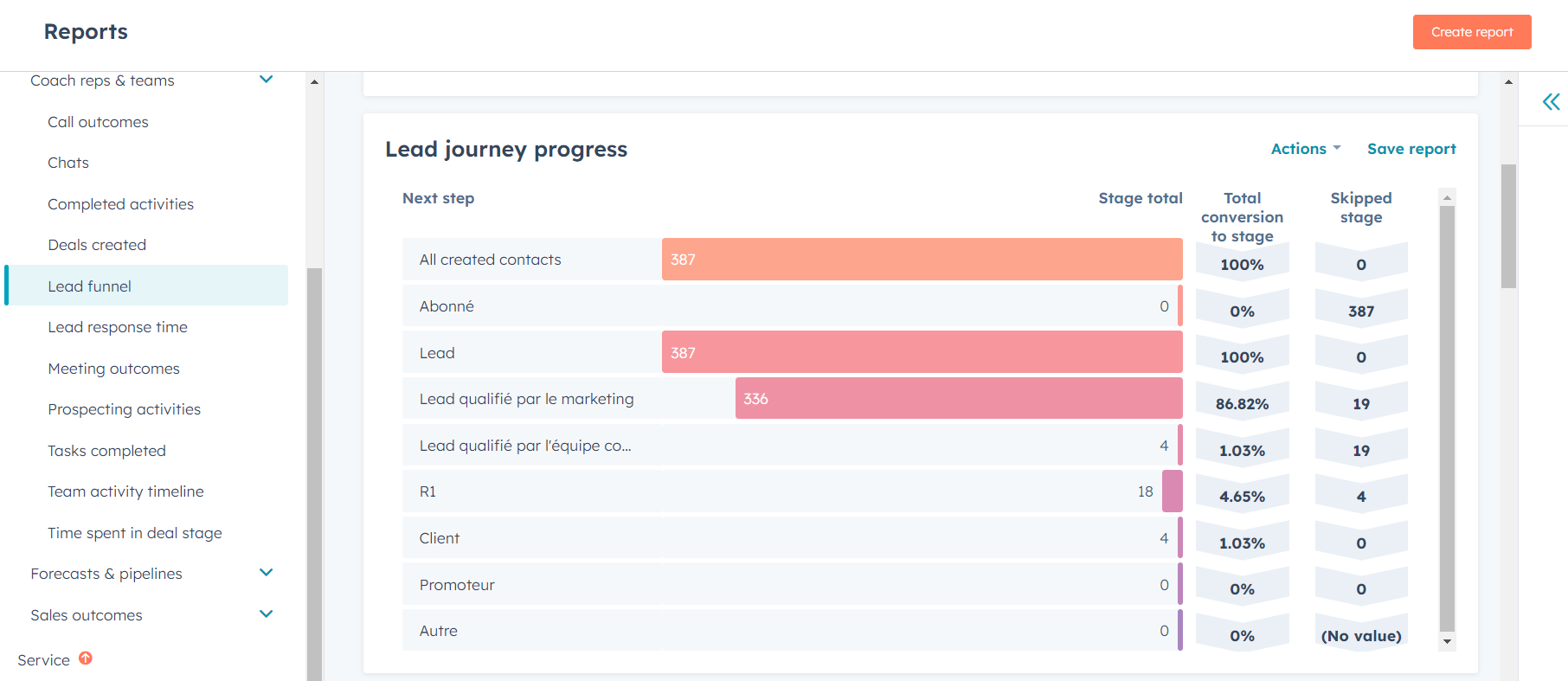The height and width of the screenshot is (681, 1568).
Task: Click the Save report link
Action: click(1411, 148)
